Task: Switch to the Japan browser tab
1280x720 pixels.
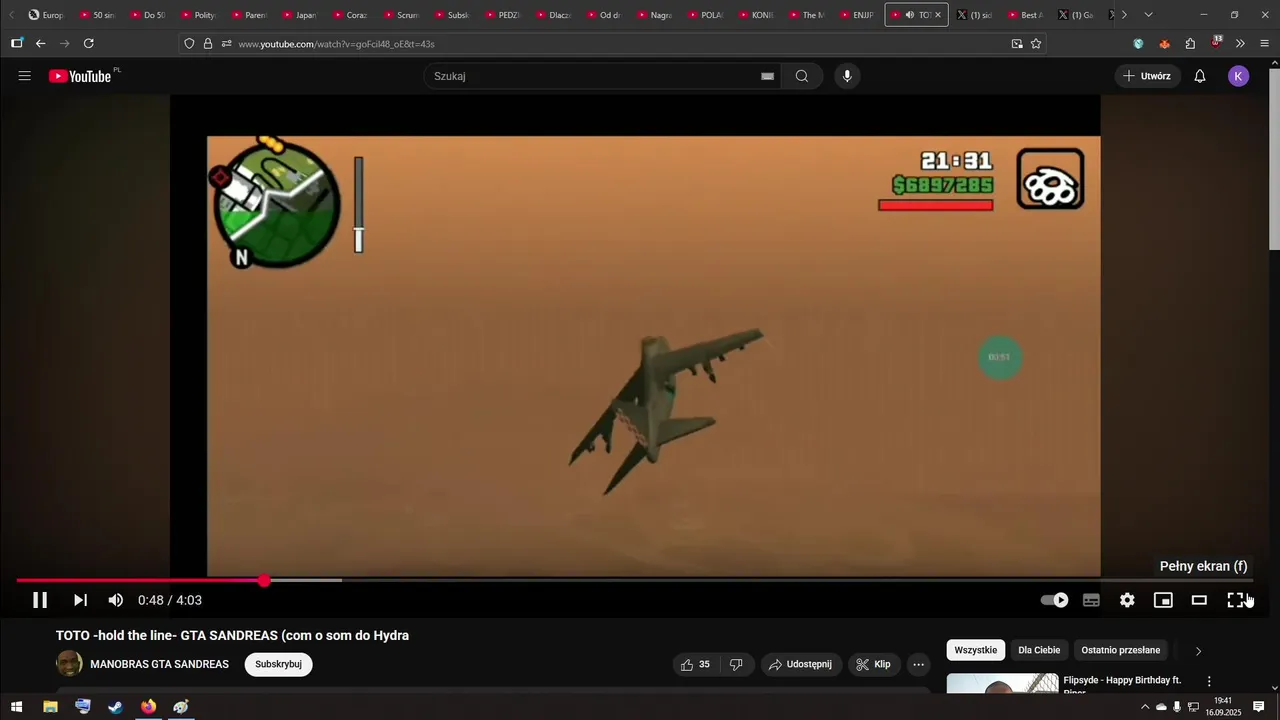Action: pos(297,15)
